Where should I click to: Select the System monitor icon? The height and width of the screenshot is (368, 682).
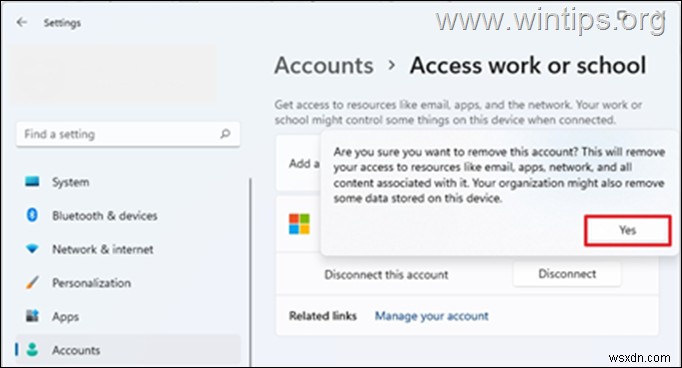[x=32, y=181]
